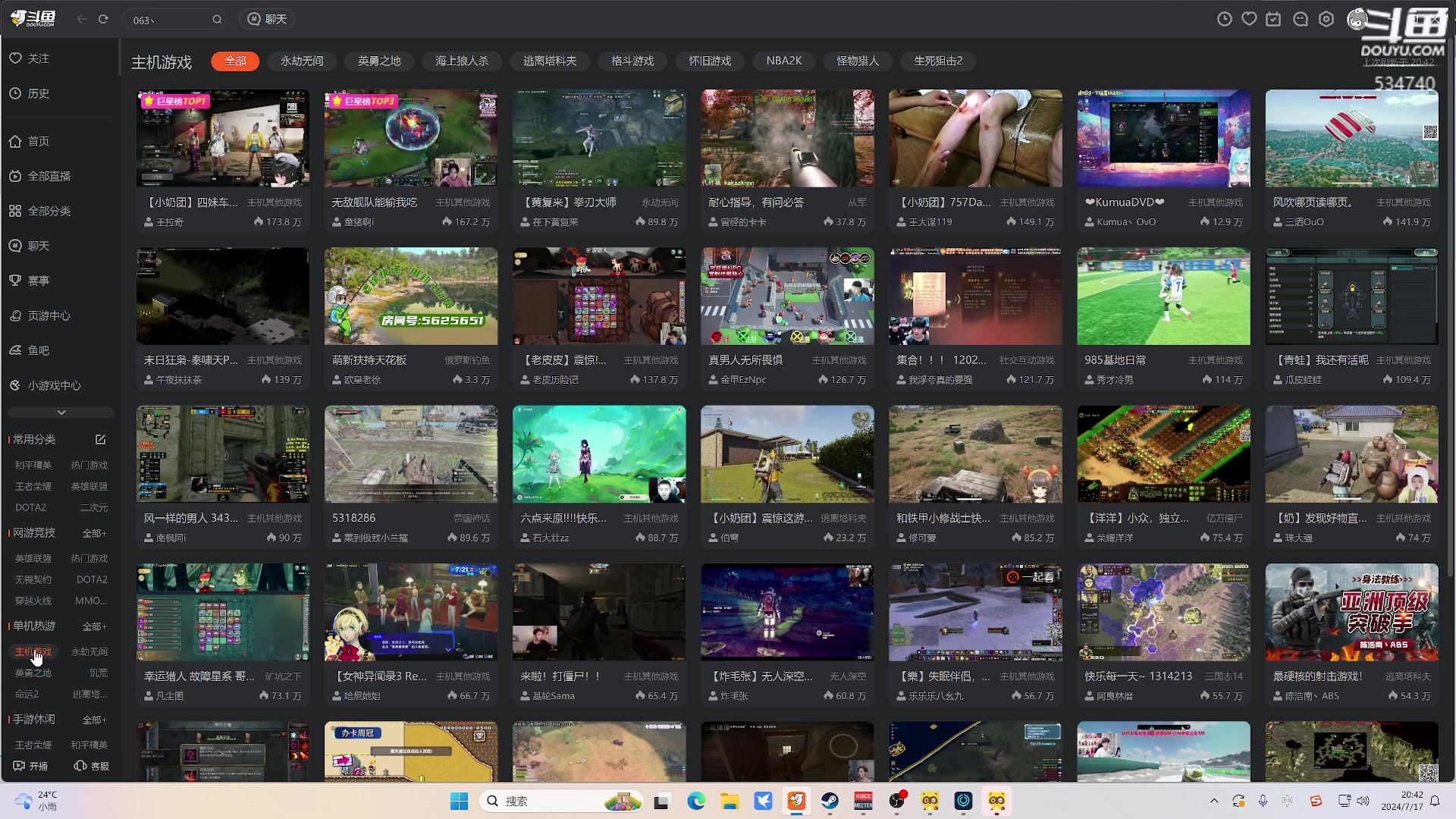Viewport: 1456px width, 819px height.
Task: Click the search magnifier icon
Action: pos(217,20)
